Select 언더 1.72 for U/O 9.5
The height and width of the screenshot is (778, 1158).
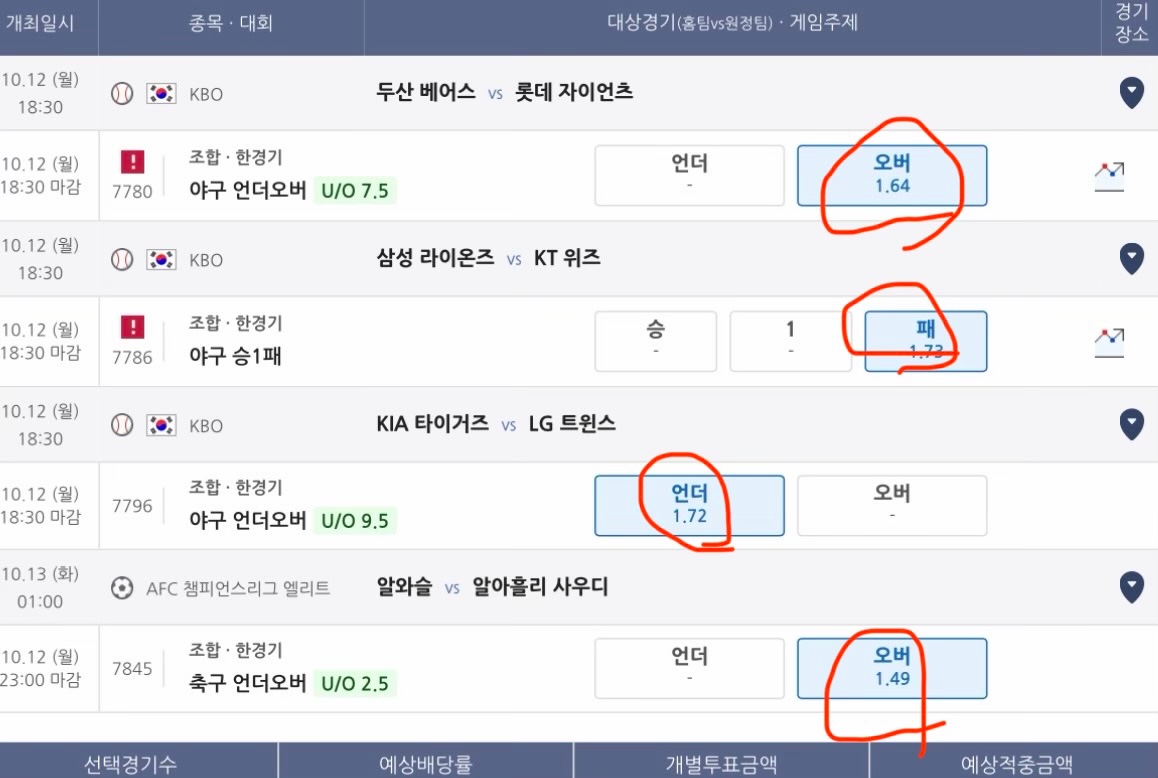pyautogui.click(x=689, y=505)
